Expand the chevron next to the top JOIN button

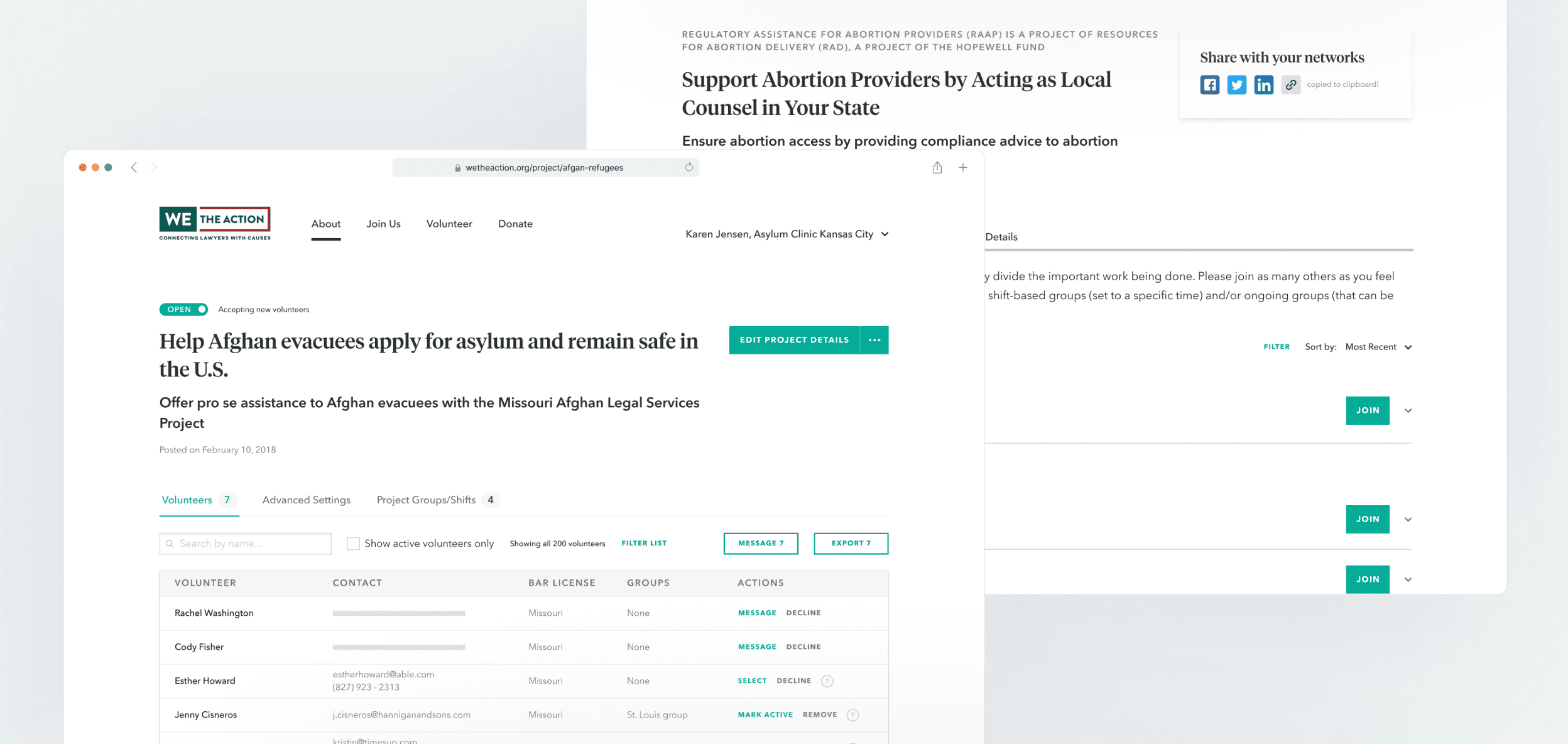[x=1408, y=410]
